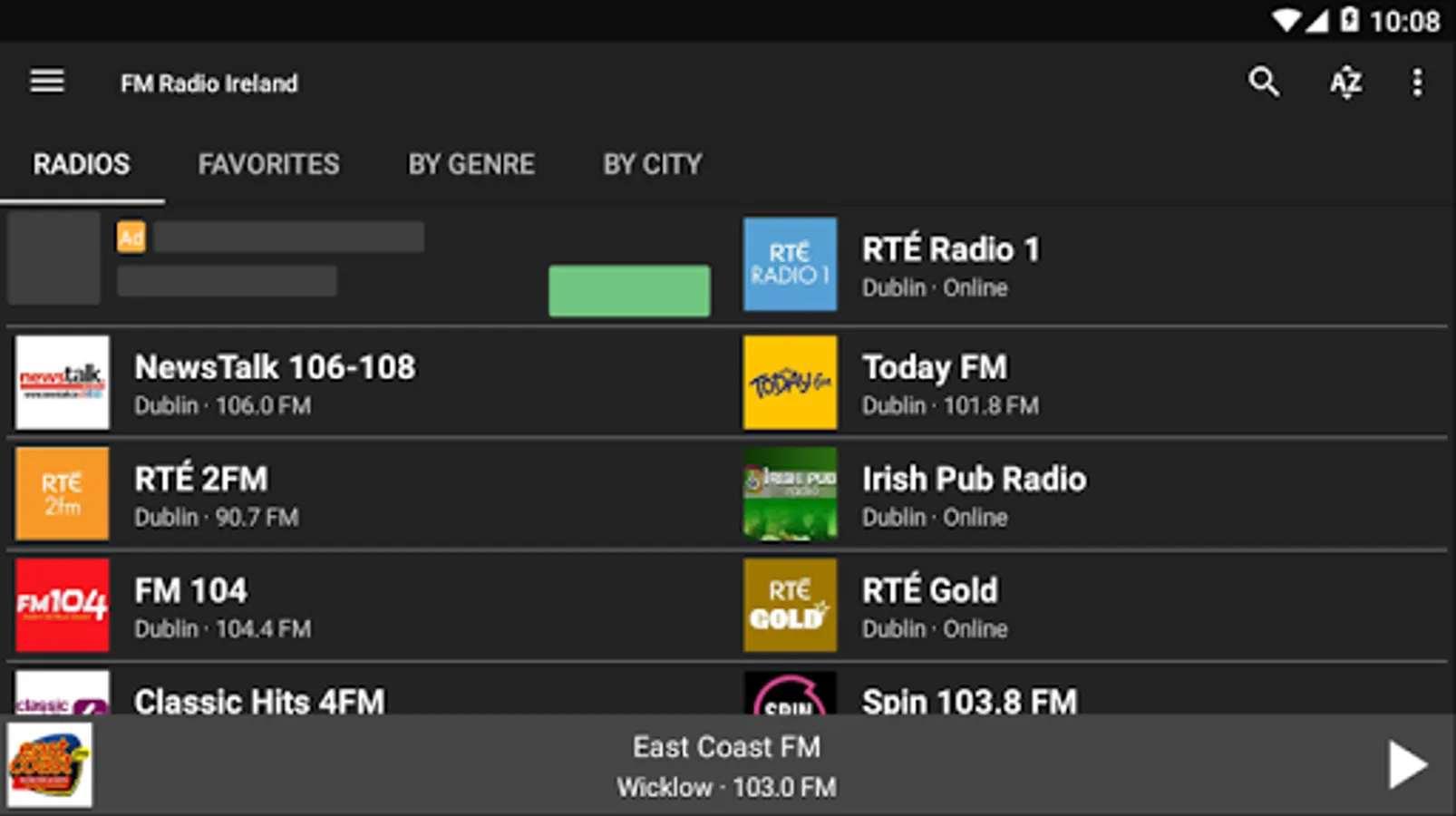Screen dimensions: 1456x816
Task: Tune in to Spin 103.8 FM title
Action: pyautogui.click(x=970, y=700)
